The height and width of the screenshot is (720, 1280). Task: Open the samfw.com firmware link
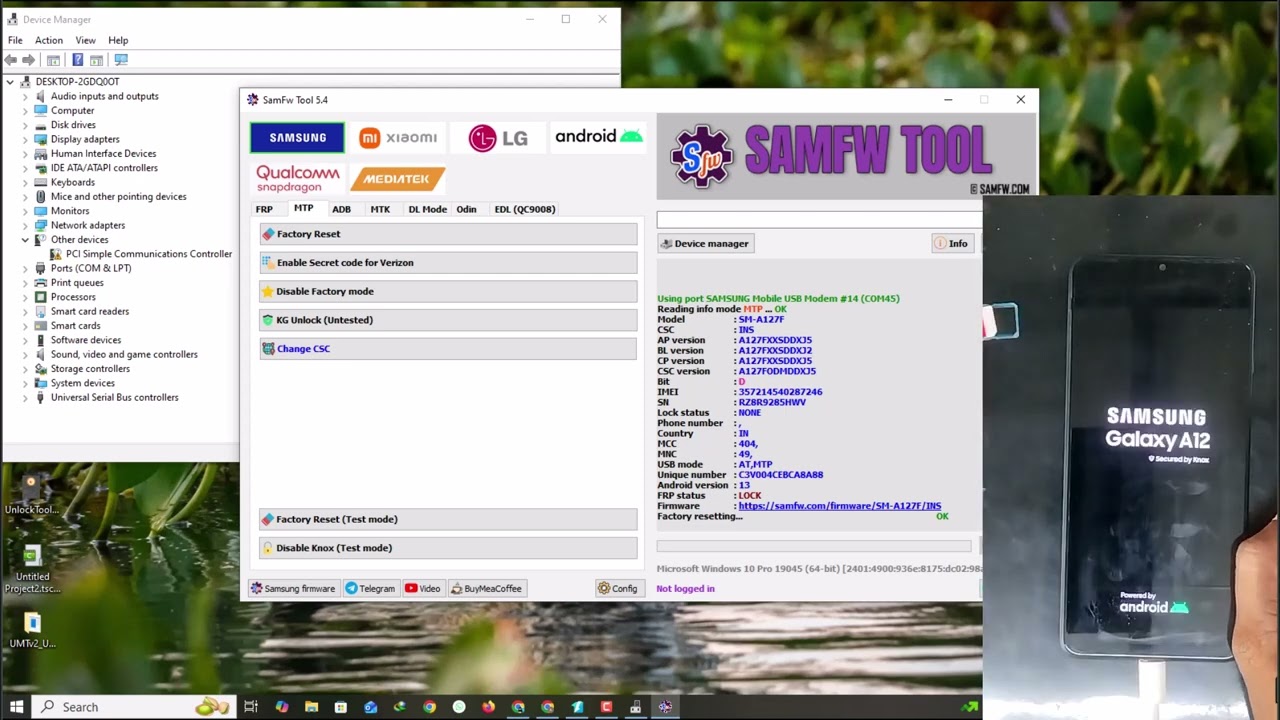click(x=839, y=506)
